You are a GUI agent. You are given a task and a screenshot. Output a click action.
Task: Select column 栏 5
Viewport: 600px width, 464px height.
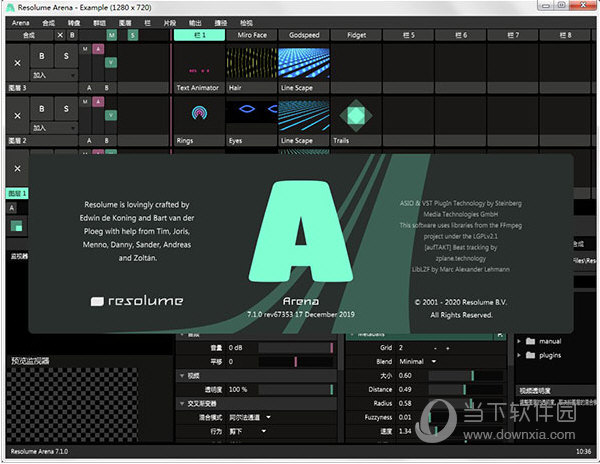tap(409, 35)
